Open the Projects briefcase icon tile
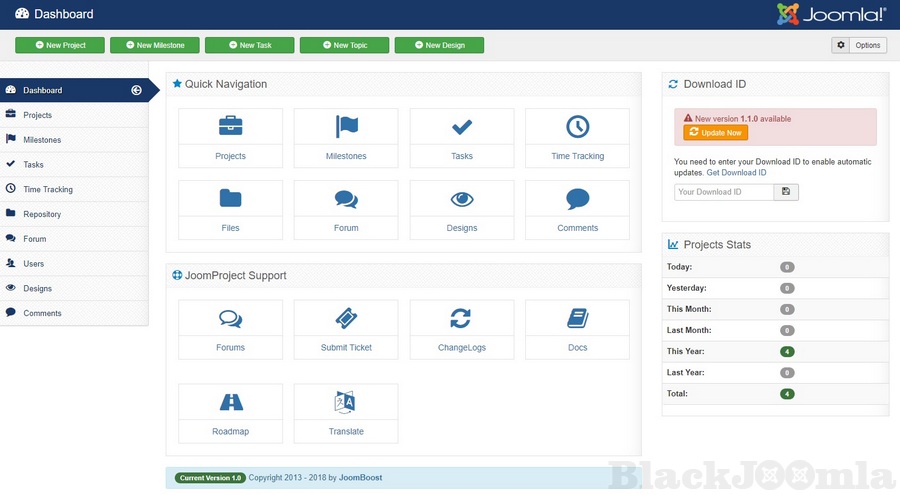Image resolution: width=900 pixels, height=495 pixels. pos(230,137)
